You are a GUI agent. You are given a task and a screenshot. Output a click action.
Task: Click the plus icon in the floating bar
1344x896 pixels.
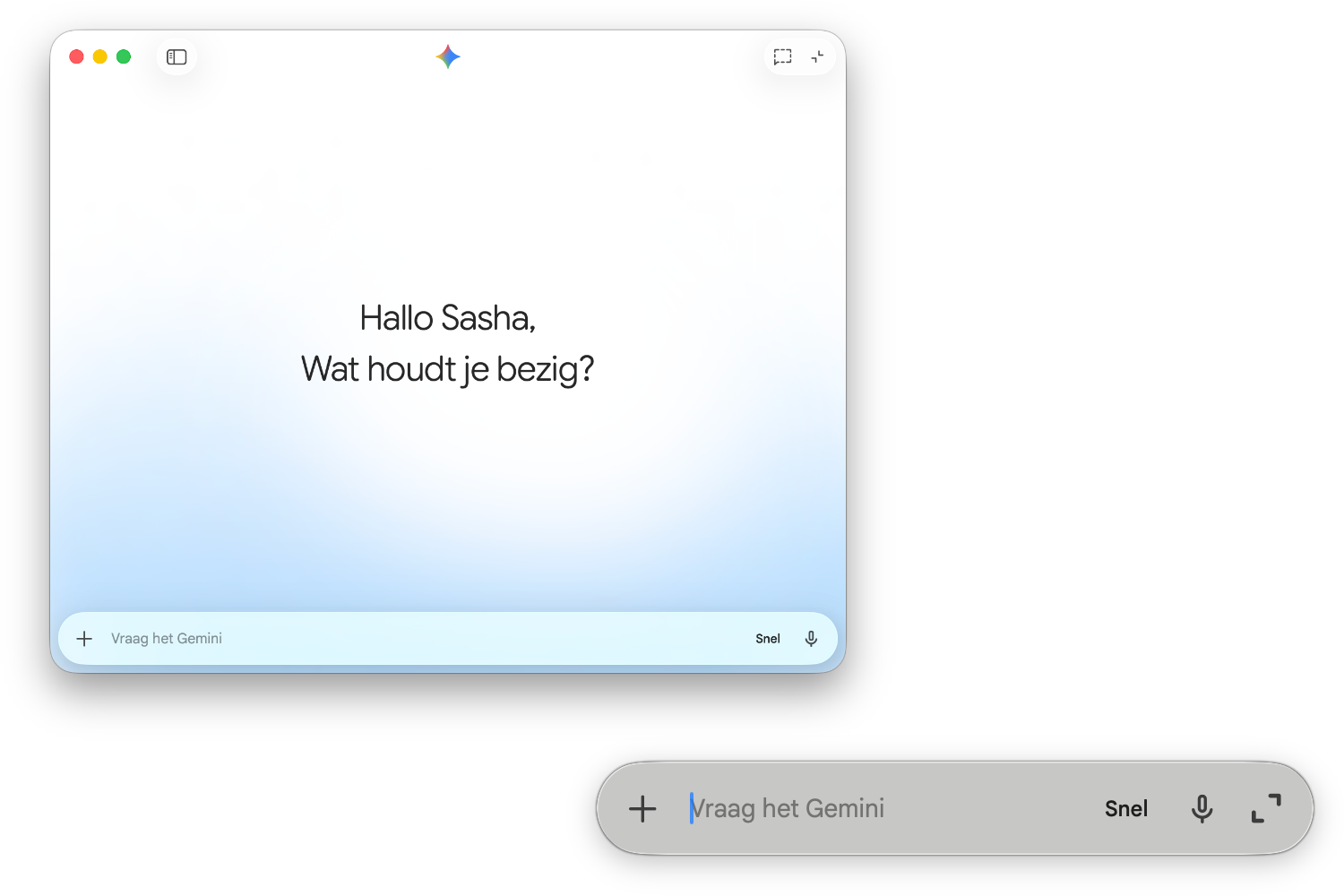642,809
